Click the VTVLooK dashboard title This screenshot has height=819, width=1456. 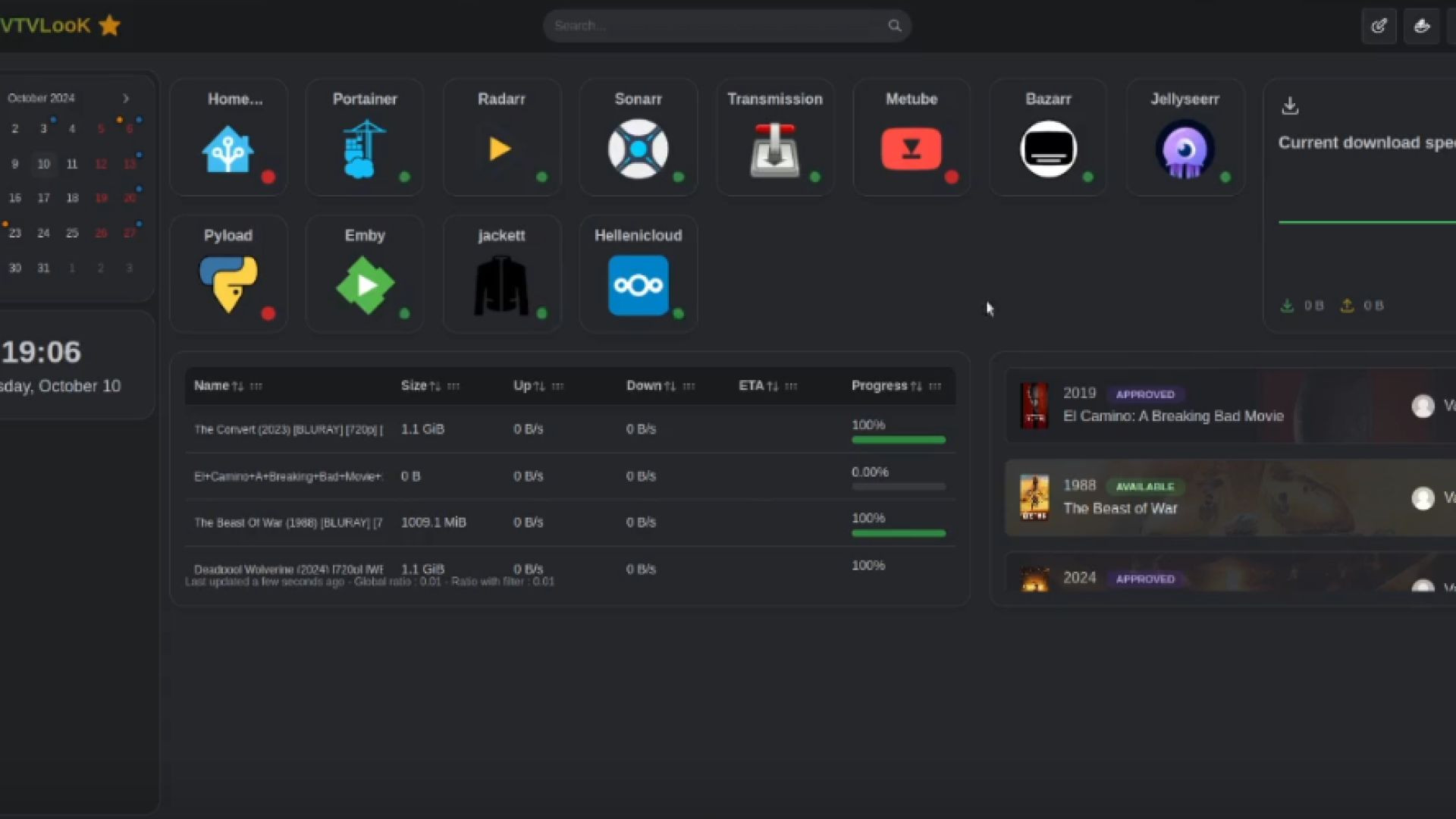point(45,25)
